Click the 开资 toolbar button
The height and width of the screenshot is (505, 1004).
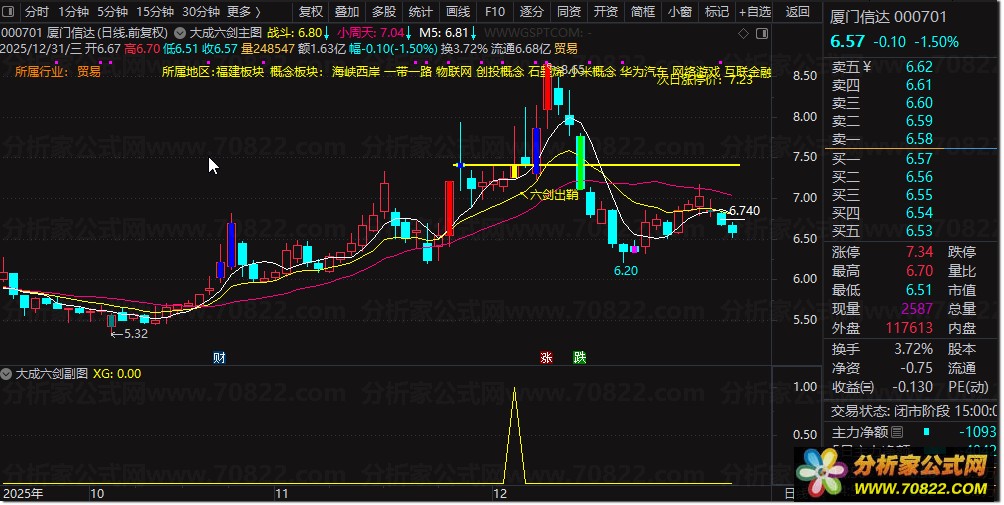(606, 12)
